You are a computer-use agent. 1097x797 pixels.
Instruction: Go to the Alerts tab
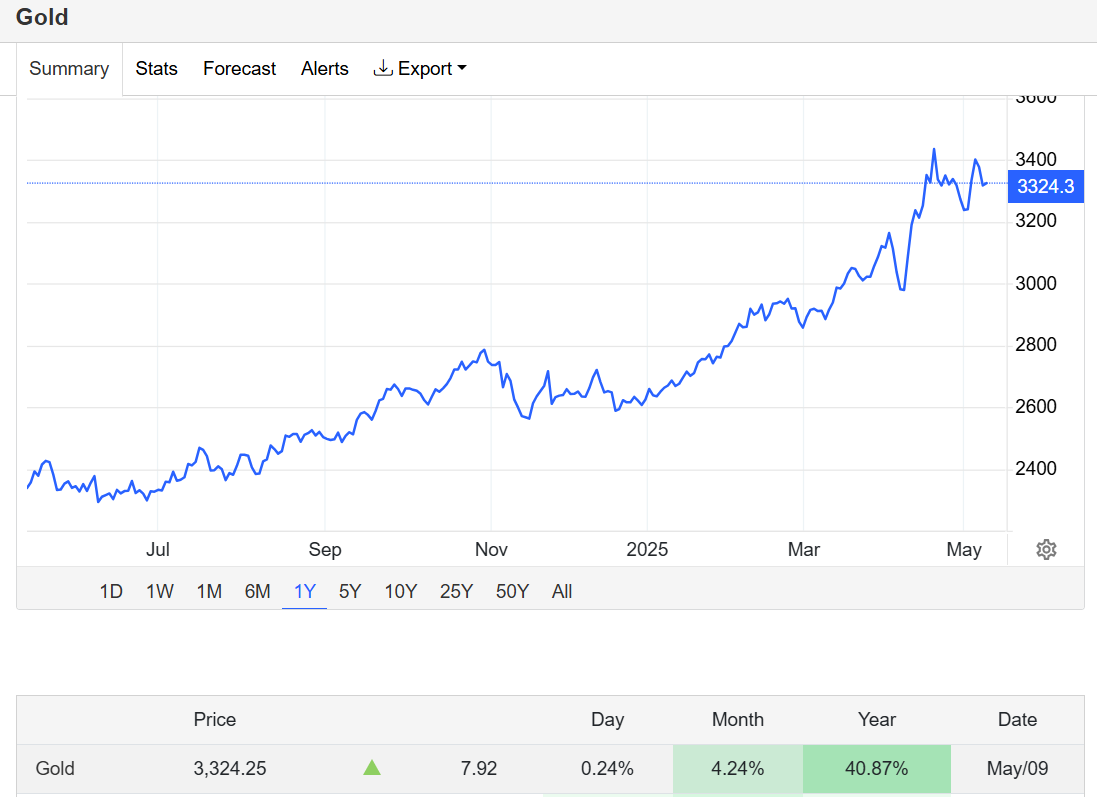[324, 69]
